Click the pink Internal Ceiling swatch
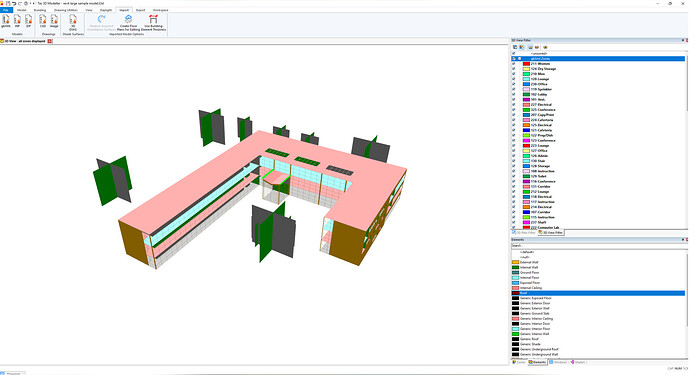 coord(515,288)
